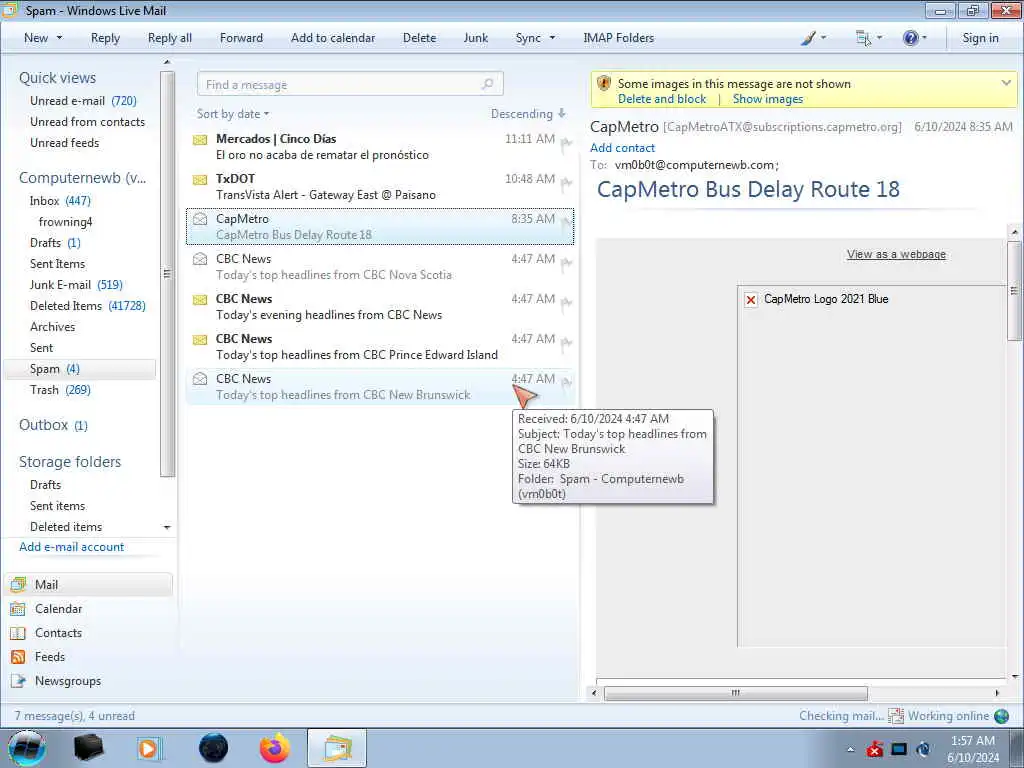Collapse the Computernewb account folder tree
The image size is (1024, 768).
click(x=82, y=178)
